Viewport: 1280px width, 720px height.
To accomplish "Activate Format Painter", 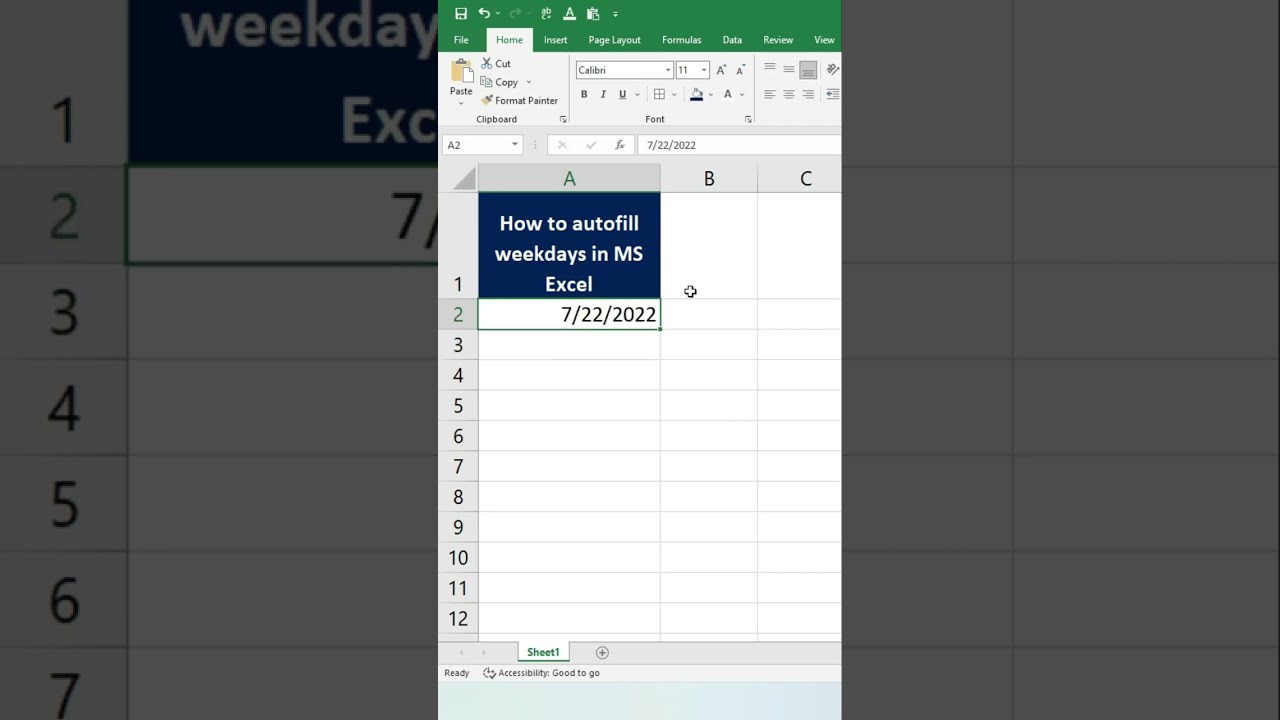I will (519, 100).
